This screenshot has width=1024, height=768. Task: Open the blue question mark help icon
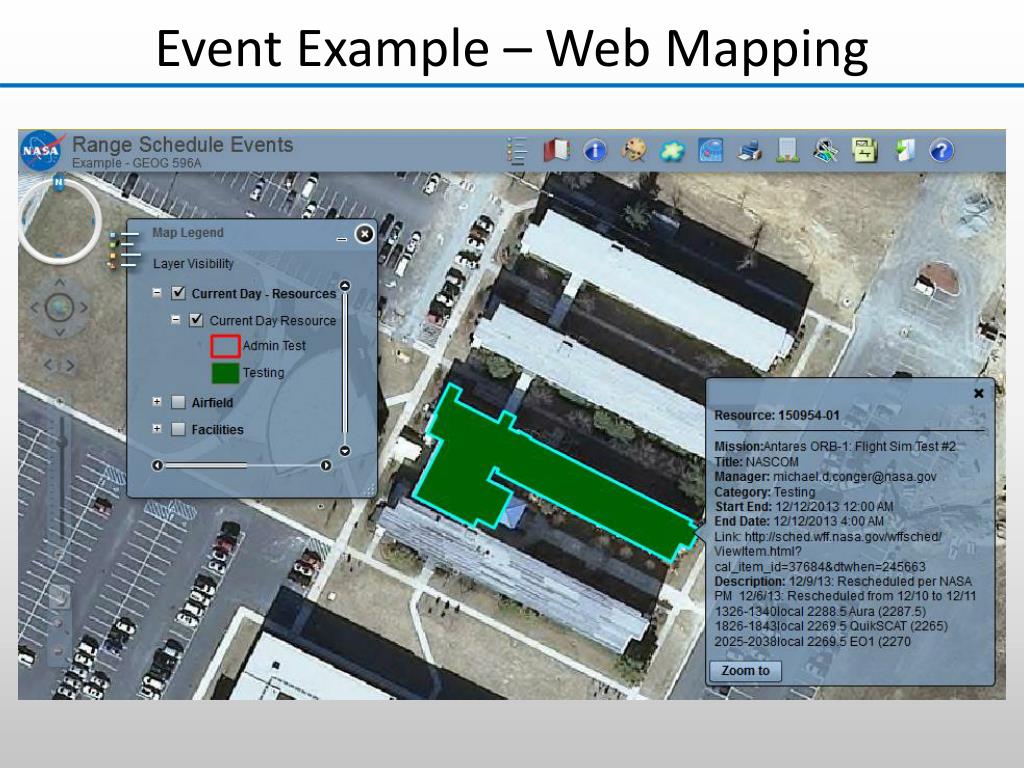(941, 151)
